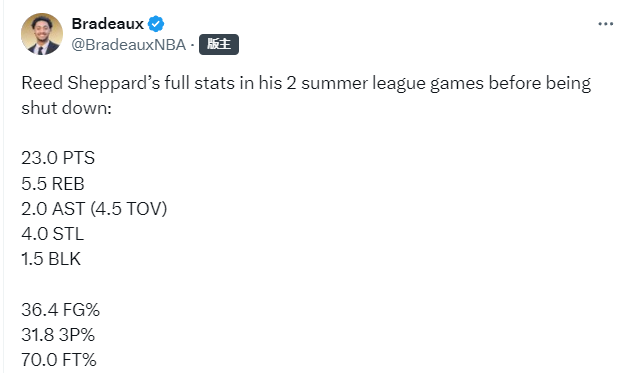
Task: Click "Reed Sheppard's" in the post text
Action: point(91,83)
